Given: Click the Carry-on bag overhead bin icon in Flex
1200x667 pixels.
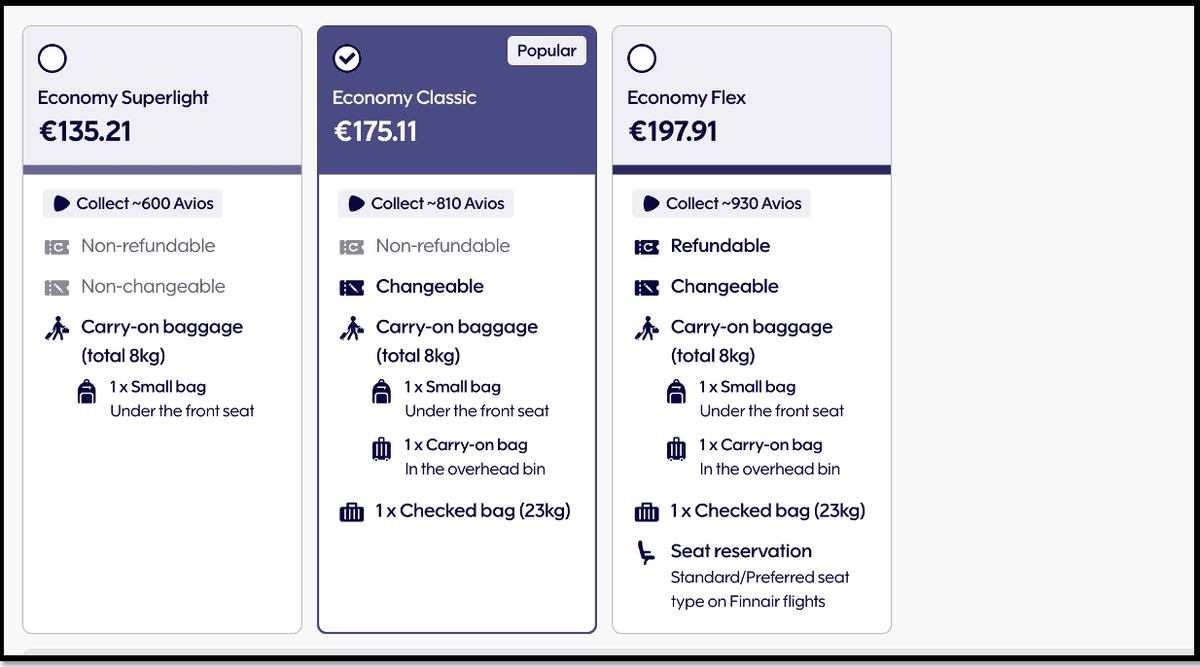Looking at the screenshot, I should [677, 449].
